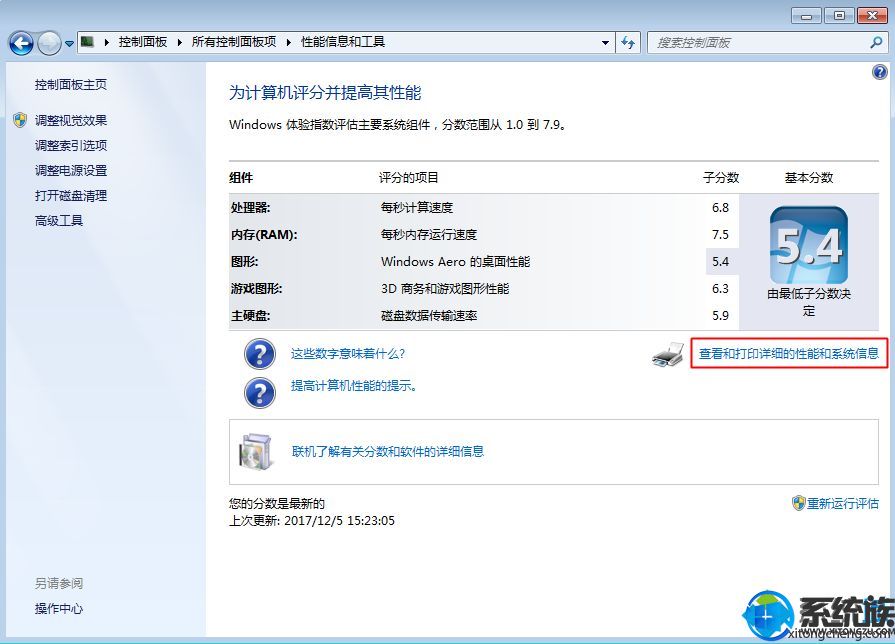The height and width of the screenshot is (644, 895).
Task: Open the 这些数字意味着什么? link
Action: coord(348,354)
